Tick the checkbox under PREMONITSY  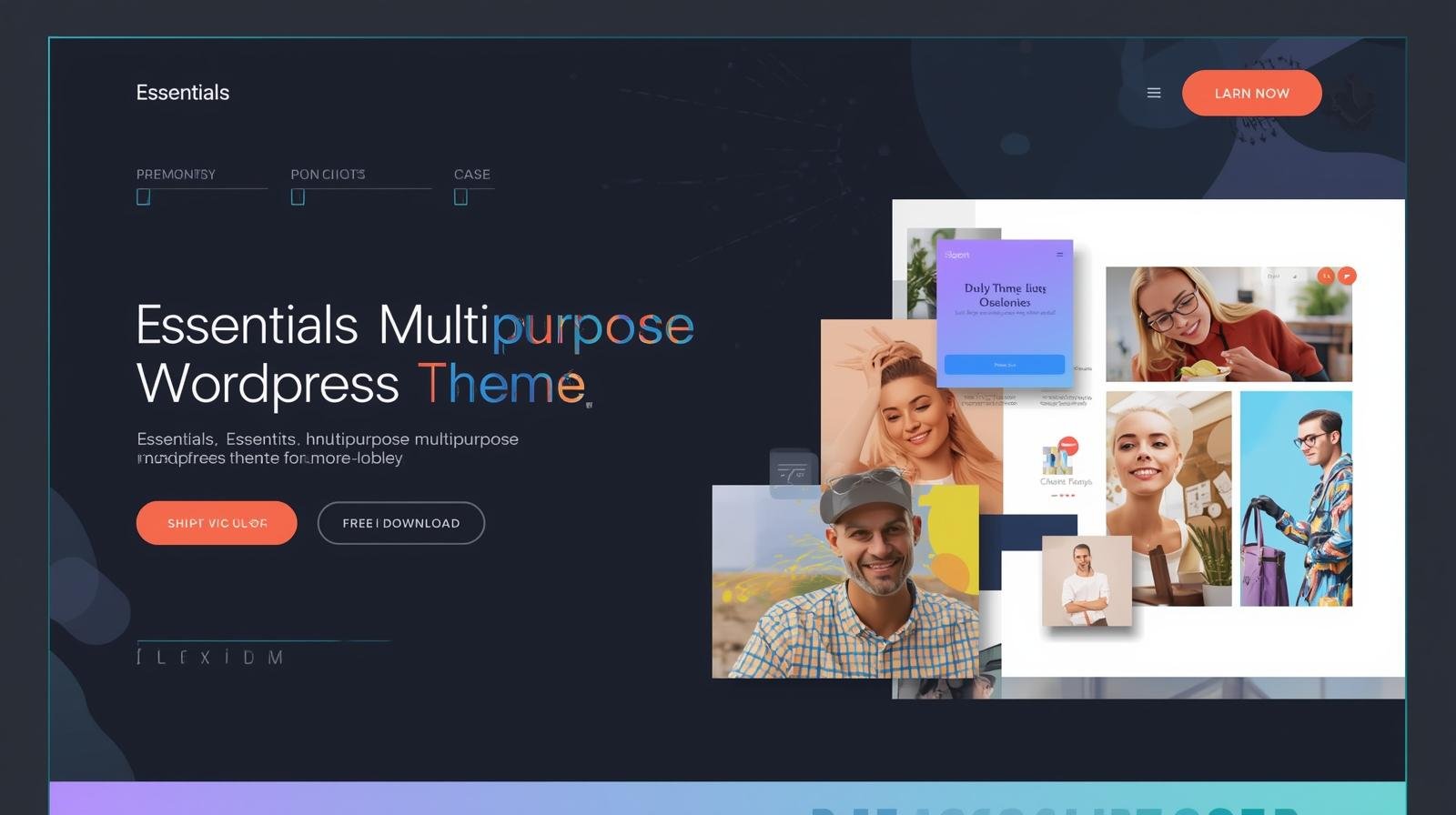pos(143,197)
